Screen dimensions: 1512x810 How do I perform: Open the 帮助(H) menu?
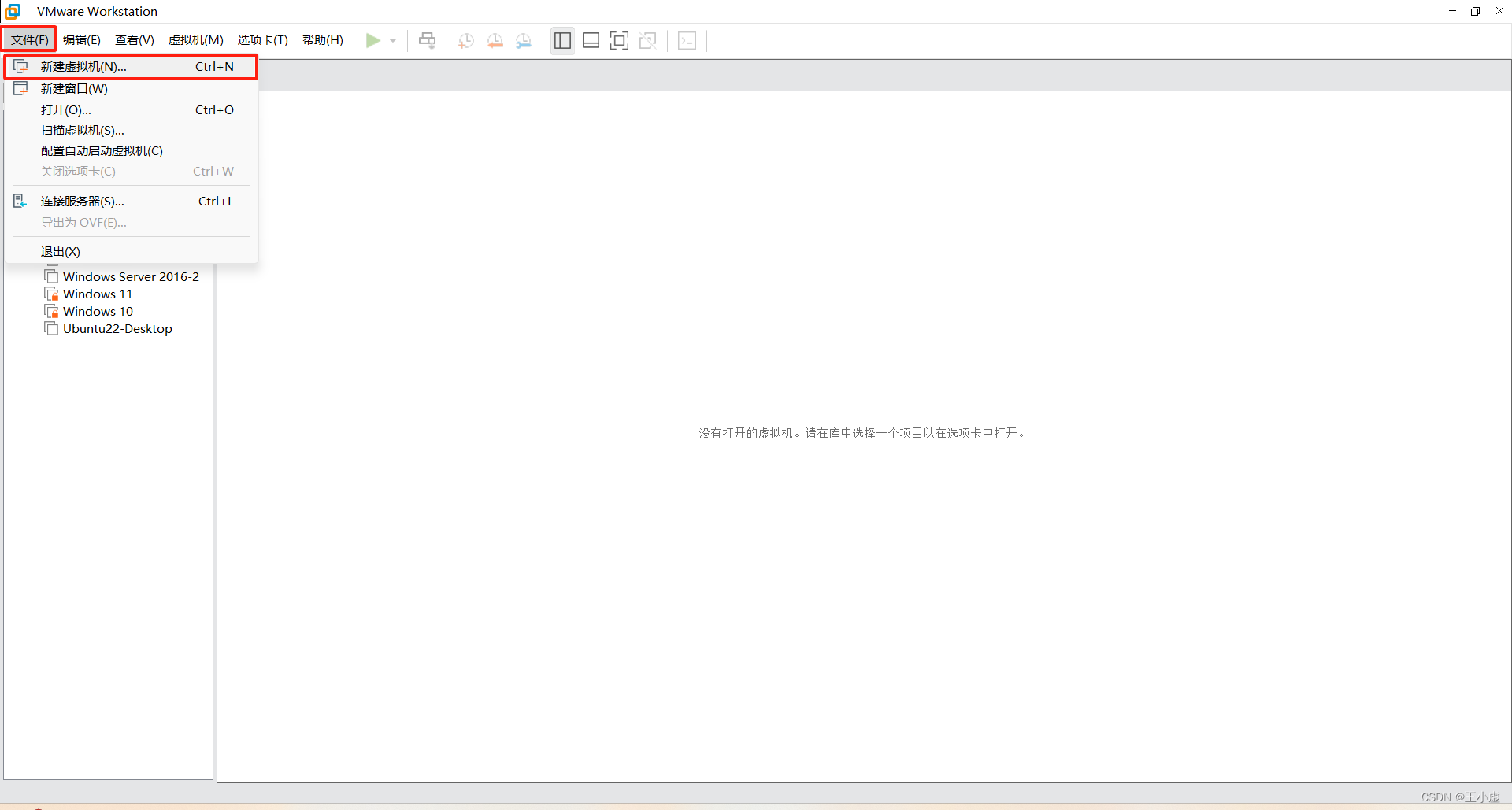[x=323, y=39]
